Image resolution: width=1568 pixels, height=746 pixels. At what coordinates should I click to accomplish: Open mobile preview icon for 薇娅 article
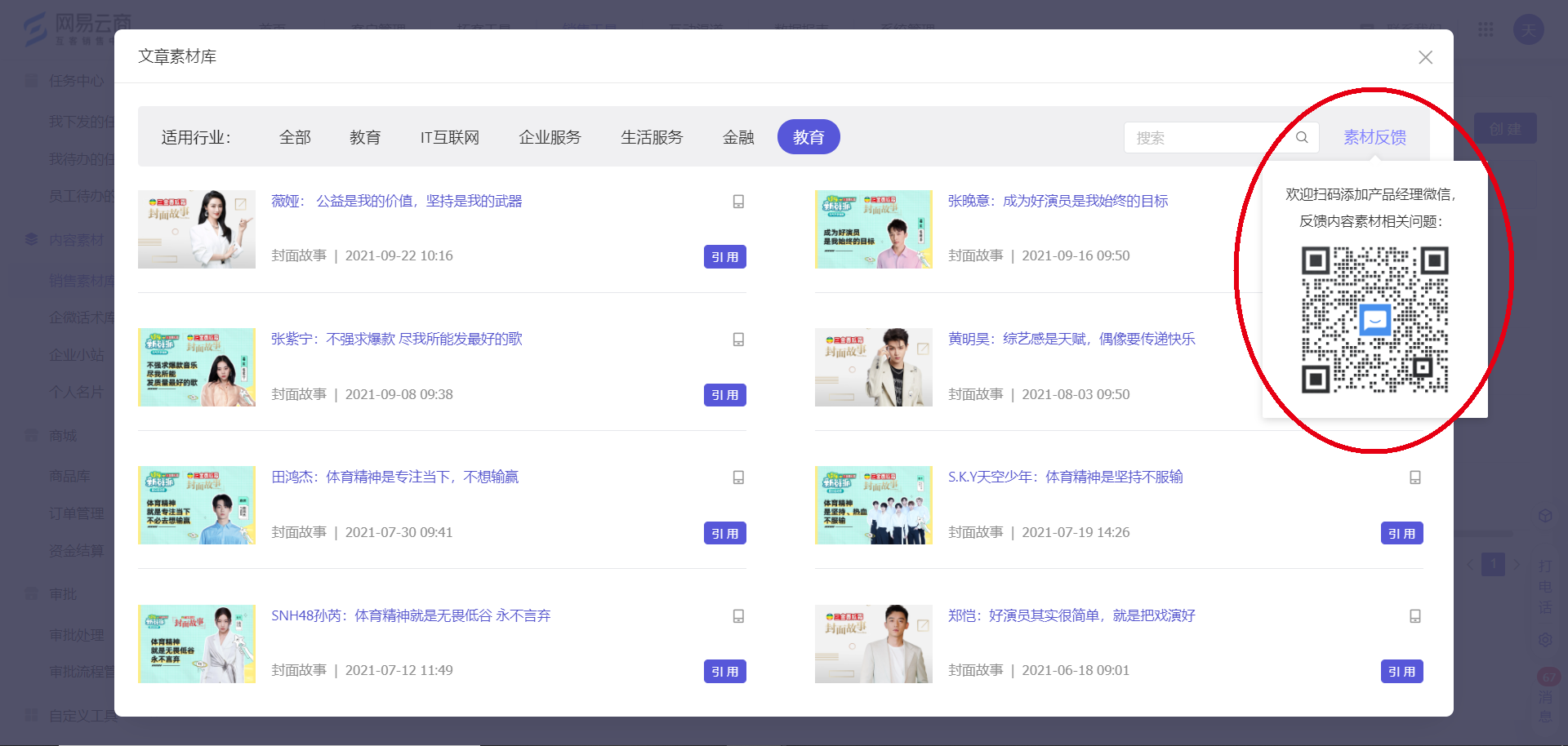(x=738, y=202)
